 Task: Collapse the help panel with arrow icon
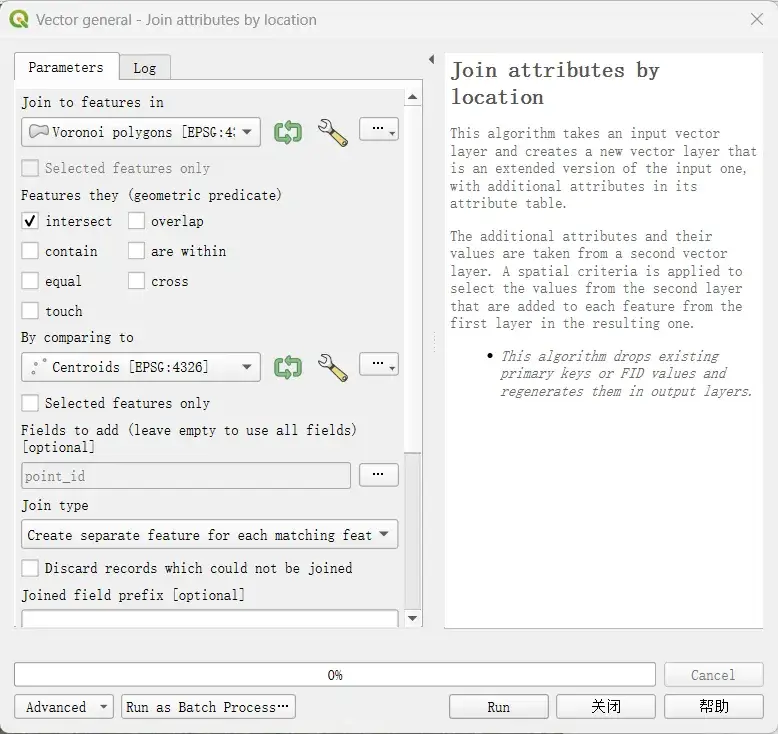coord(432,59)
